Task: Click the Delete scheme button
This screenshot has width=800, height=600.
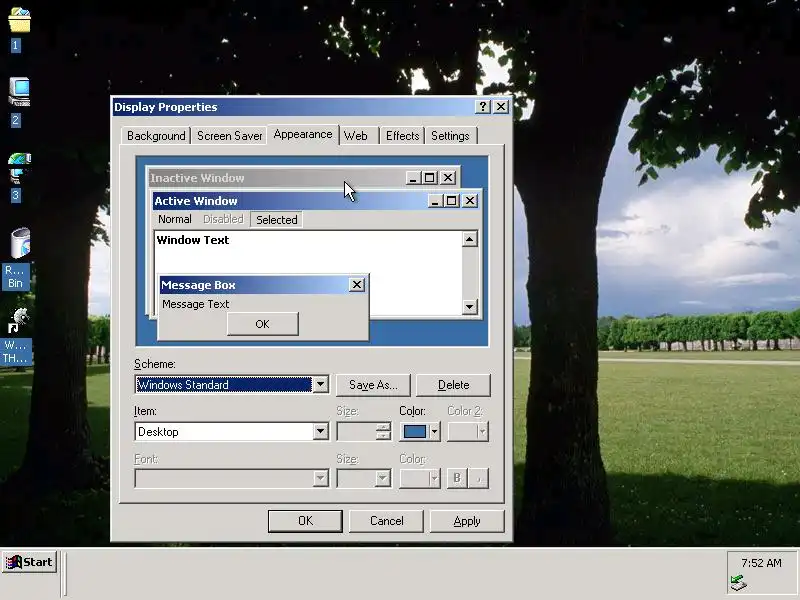Action: click(x=454, y=385)
